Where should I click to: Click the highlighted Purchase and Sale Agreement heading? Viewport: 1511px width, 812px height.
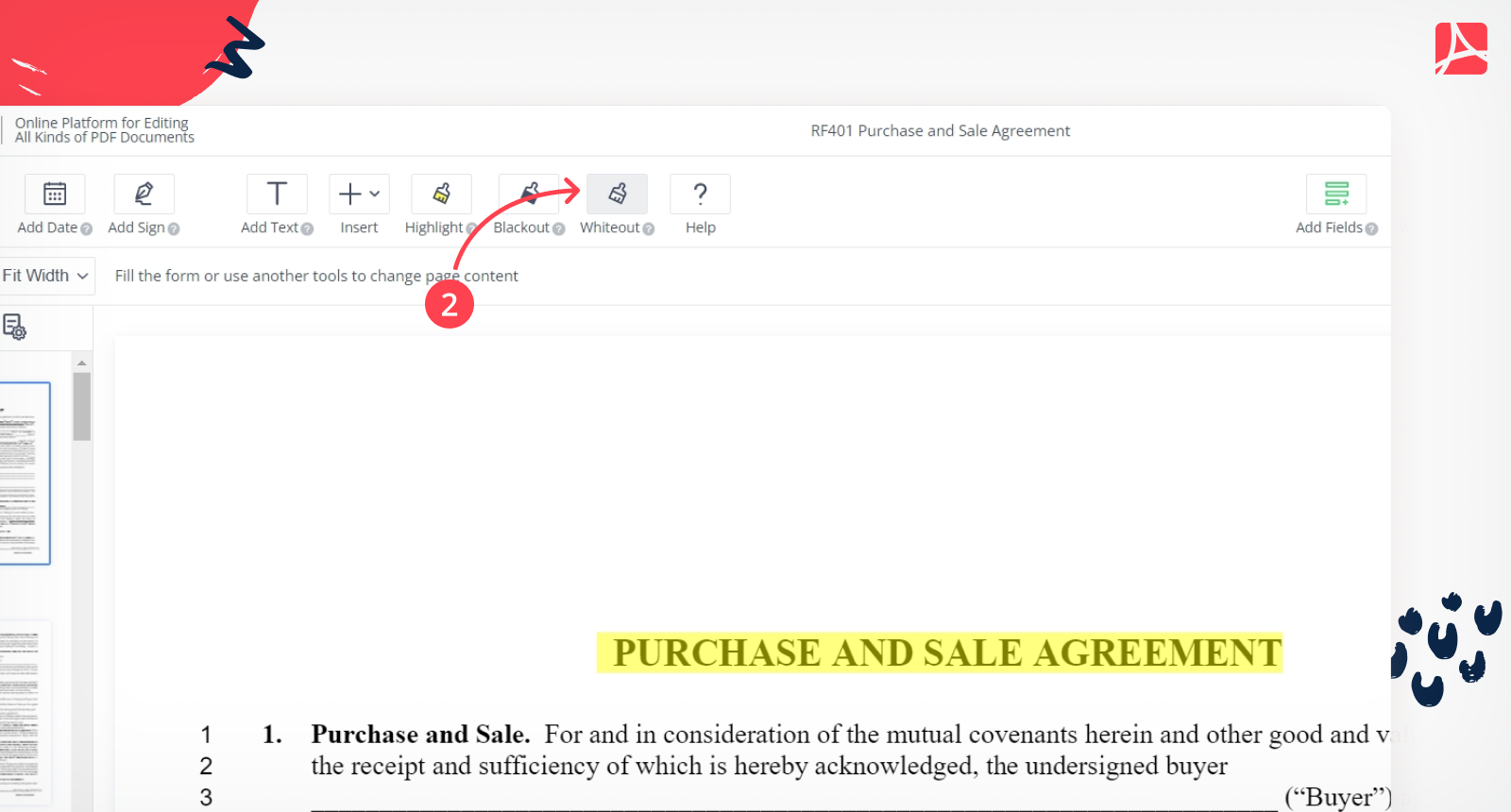(940, 652)
